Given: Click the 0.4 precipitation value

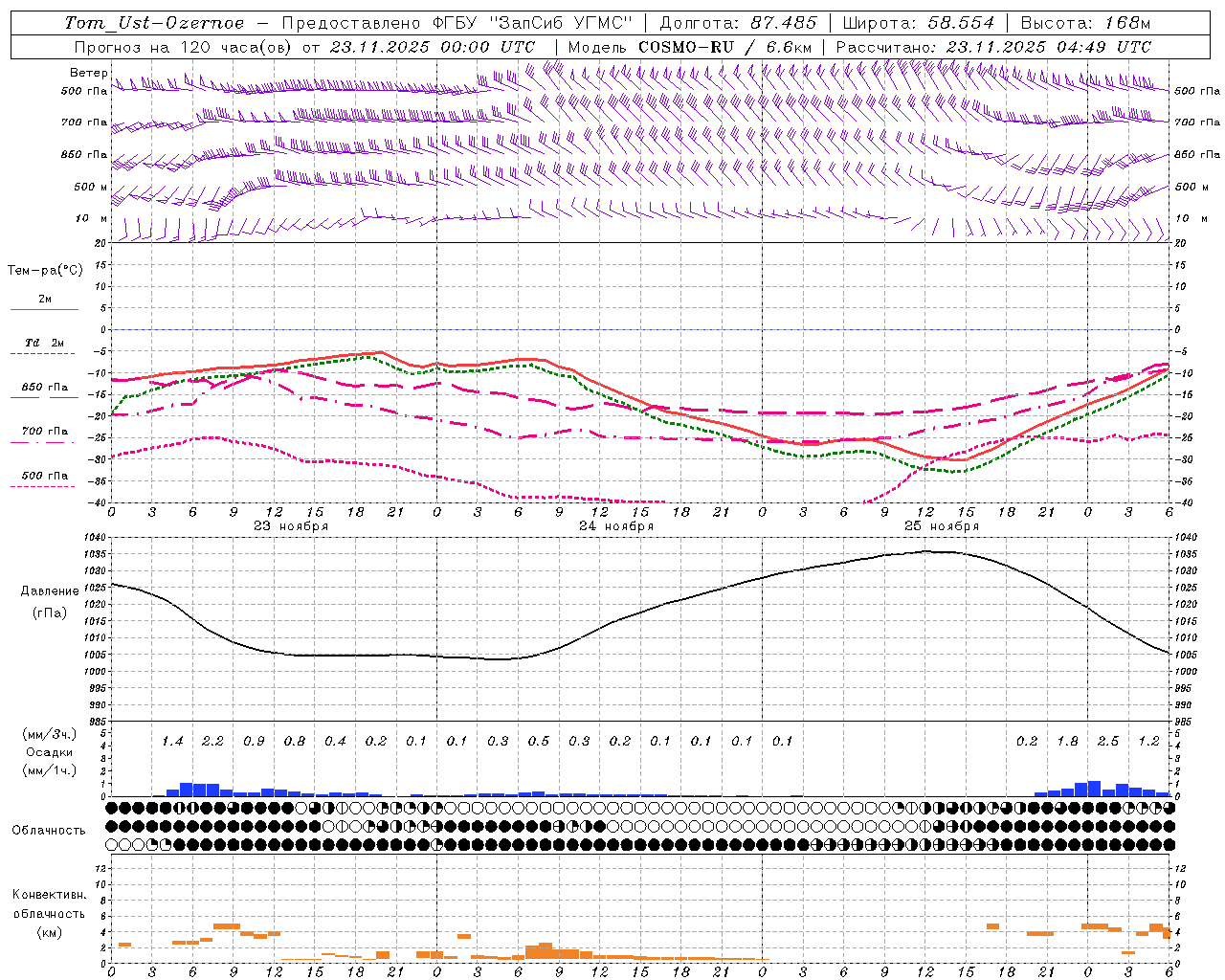Looking at the screenshot, I should coord(335,742).
